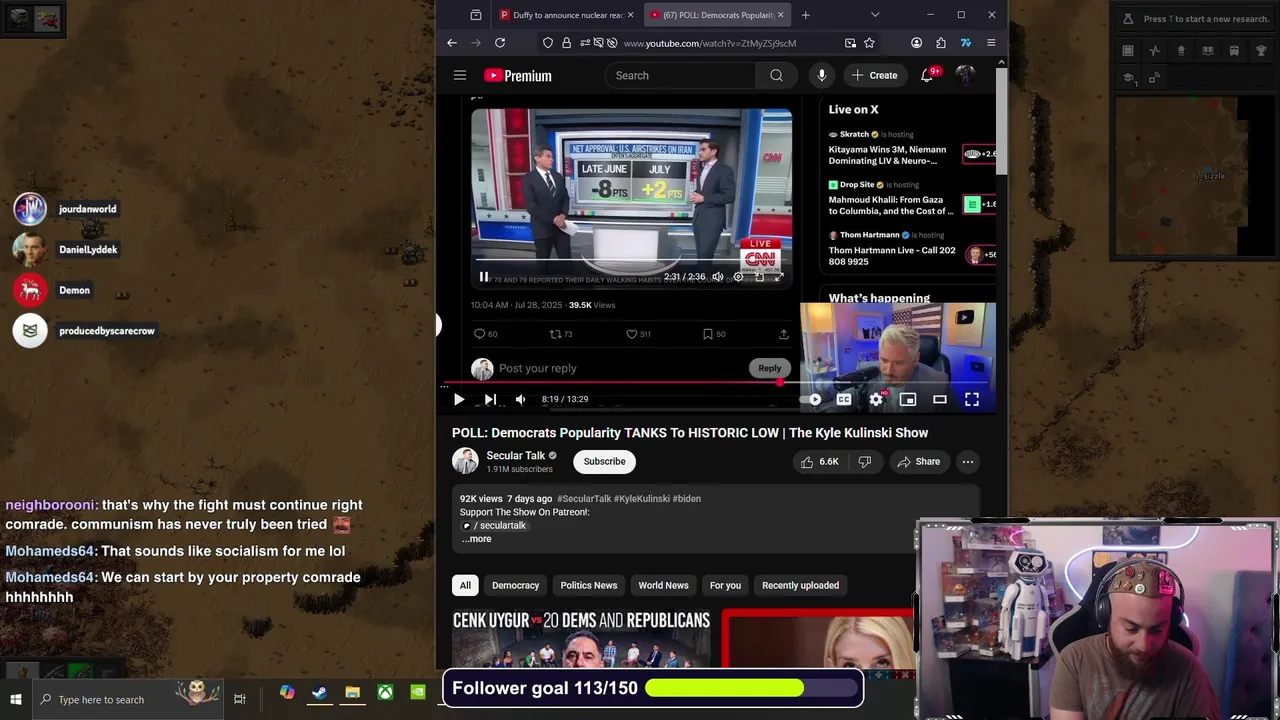Select the POLL: Democrats Popularity browser tab
This screenshot has height=720, width=1280.
click(x=717, y=15)
